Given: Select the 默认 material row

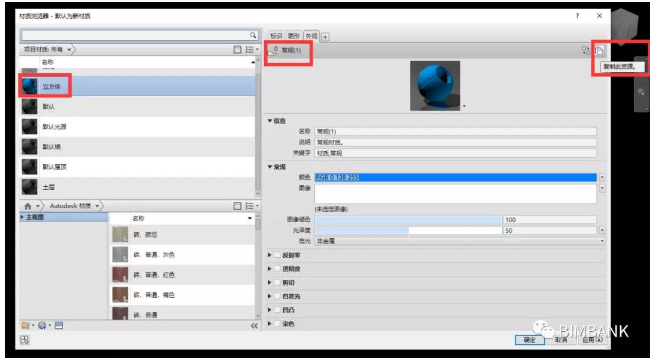Looking at the screenshot, I should (x=138, y=107).
